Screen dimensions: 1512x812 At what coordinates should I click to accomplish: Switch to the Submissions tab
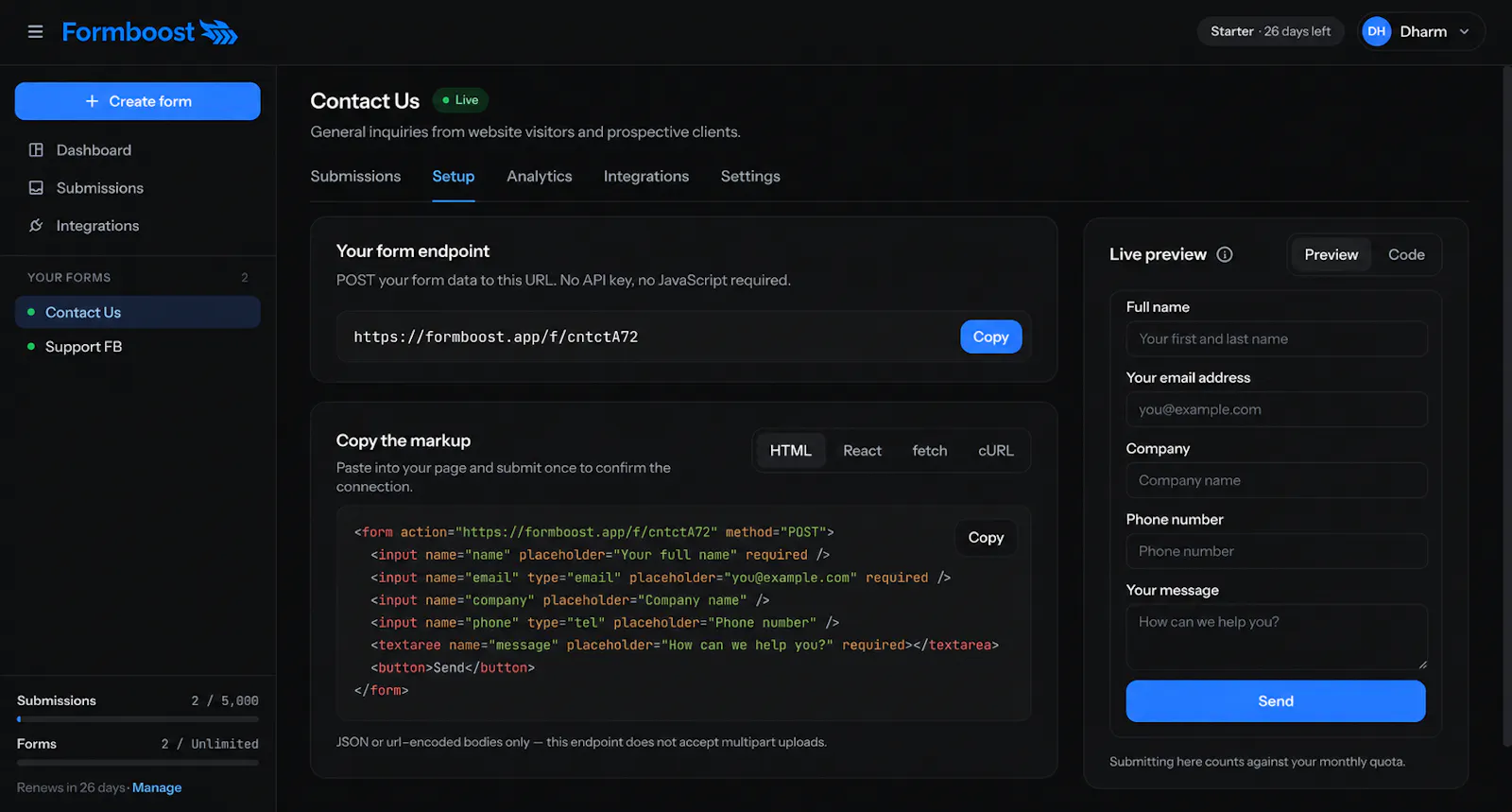(355, 177)
